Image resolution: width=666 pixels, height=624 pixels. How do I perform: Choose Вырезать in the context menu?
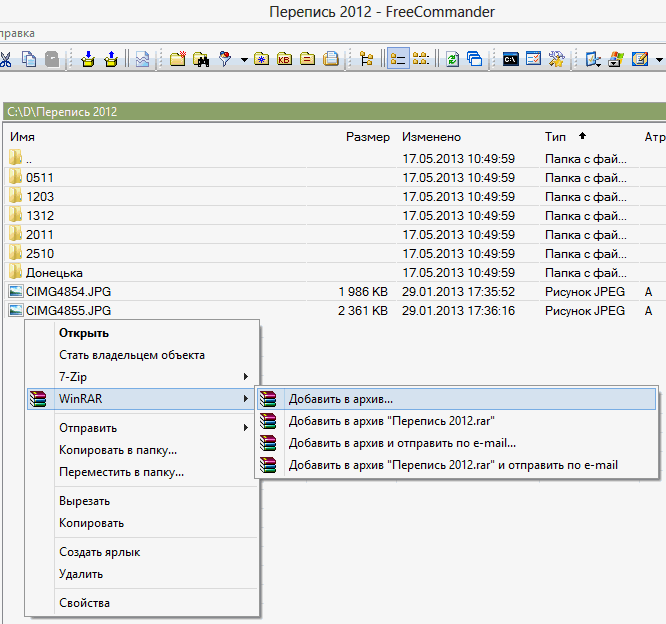click(x=142, y=501)
